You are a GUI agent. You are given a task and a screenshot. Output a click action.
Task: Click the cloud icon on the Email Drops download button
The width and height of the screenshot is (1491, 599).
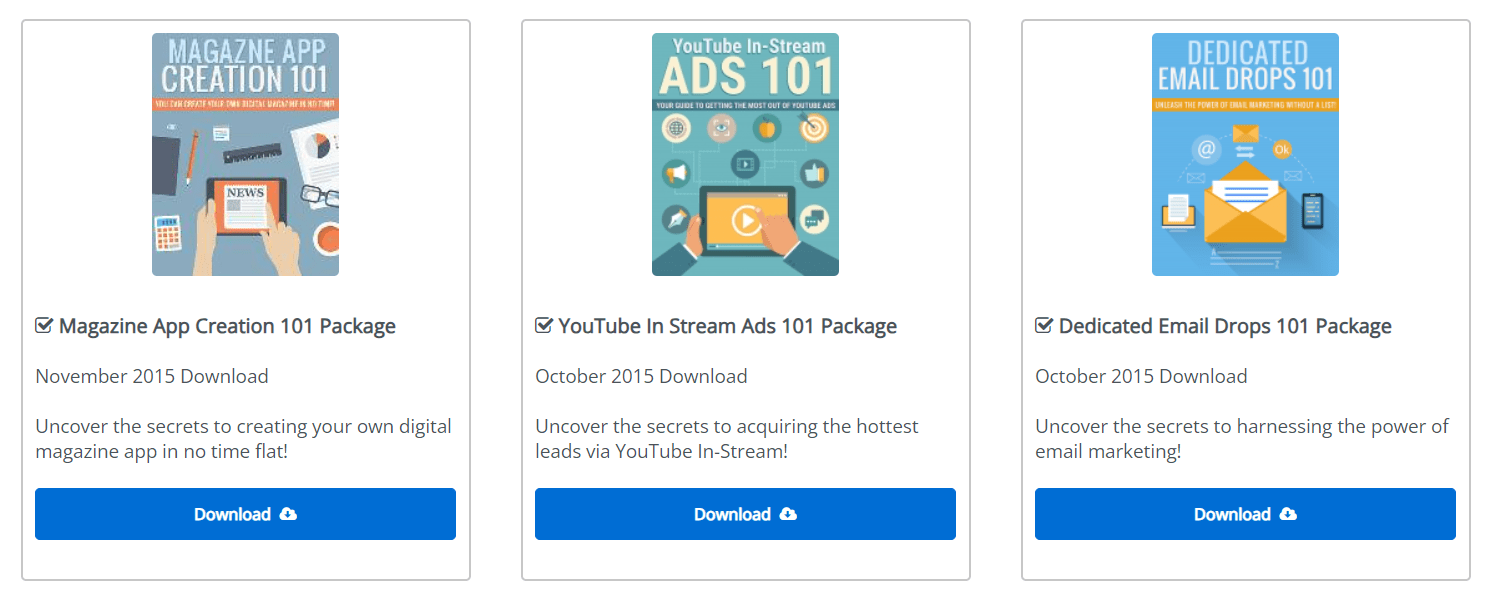point(1288,514)
